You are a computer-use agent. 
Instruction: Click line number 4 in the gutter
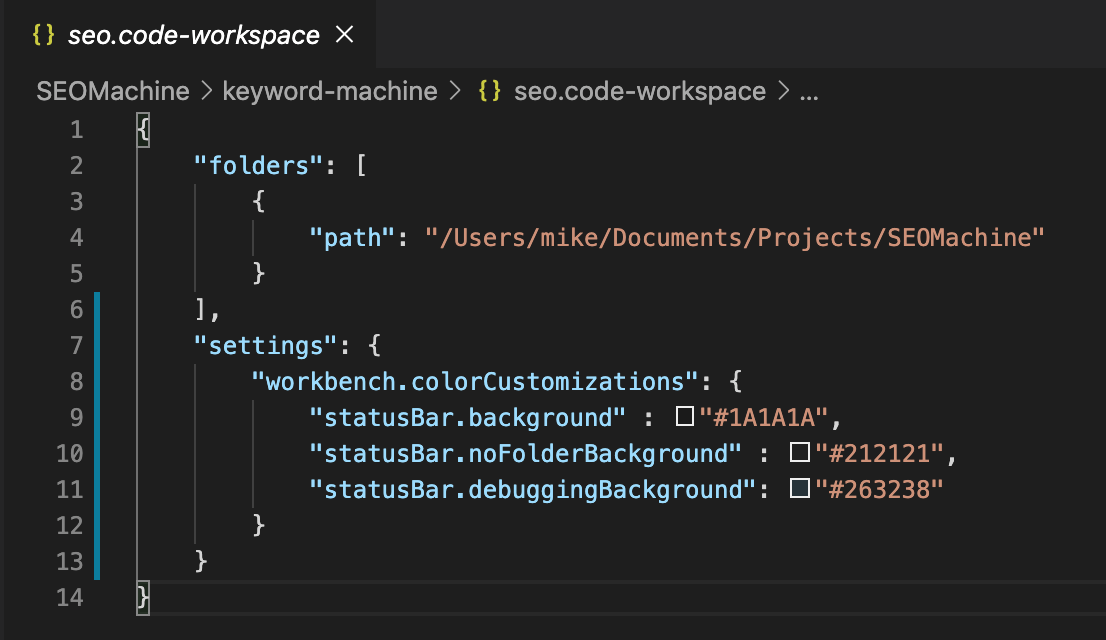(77, 238)
